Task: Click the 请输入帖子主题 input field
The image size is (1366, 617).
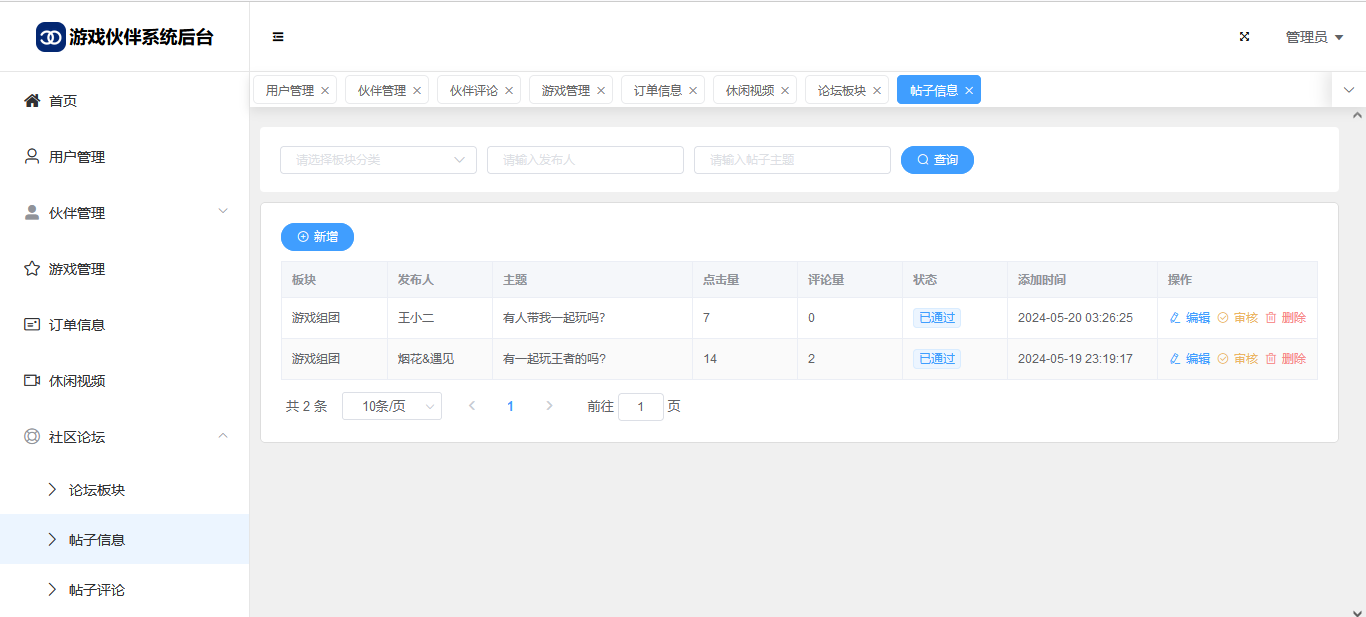Action: (791, 160)
